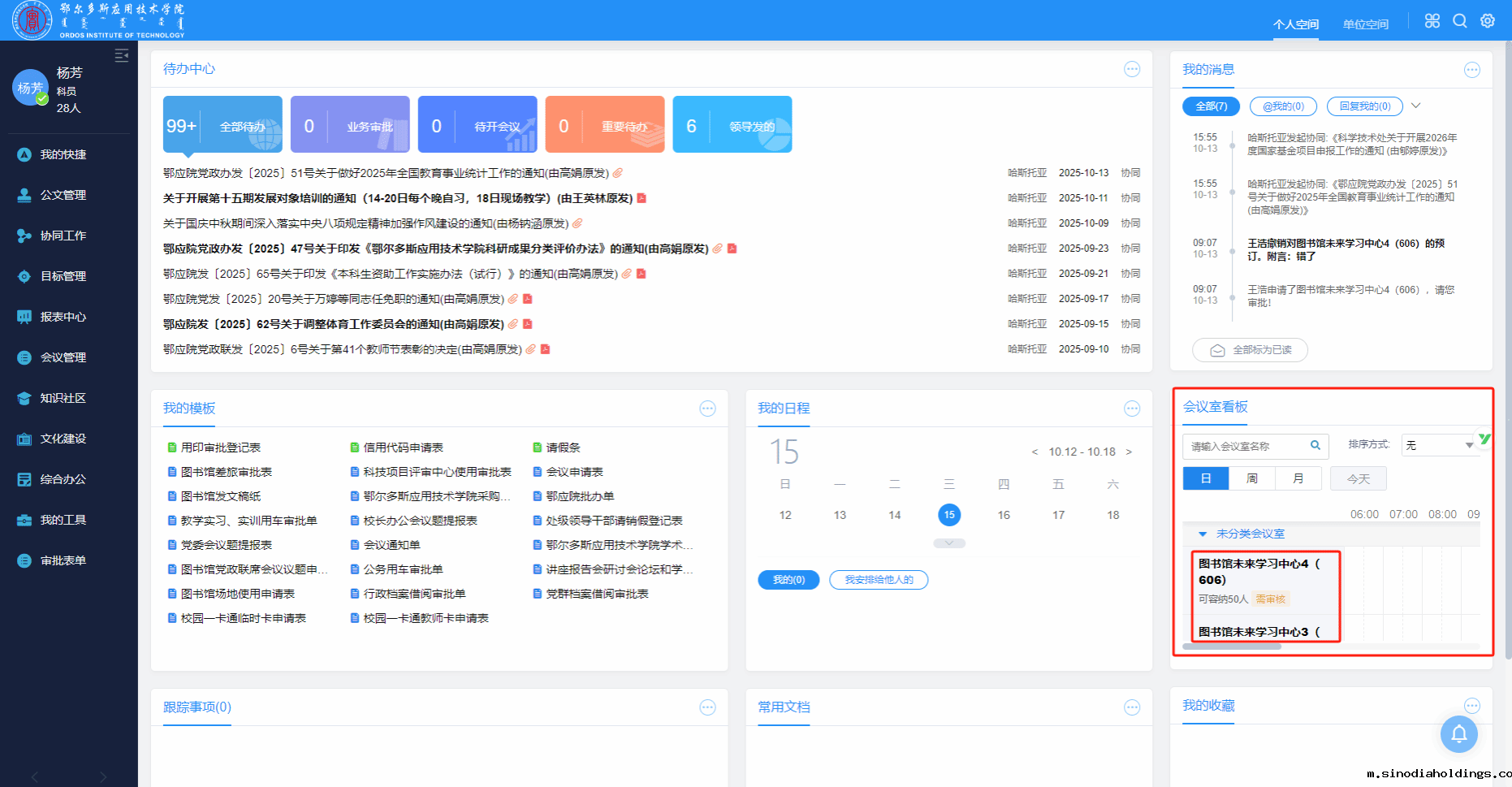Open 公文管理 in the sidebar
Image resolution: width=1512 pixels, height=787 pixels.
pos(63,195)
